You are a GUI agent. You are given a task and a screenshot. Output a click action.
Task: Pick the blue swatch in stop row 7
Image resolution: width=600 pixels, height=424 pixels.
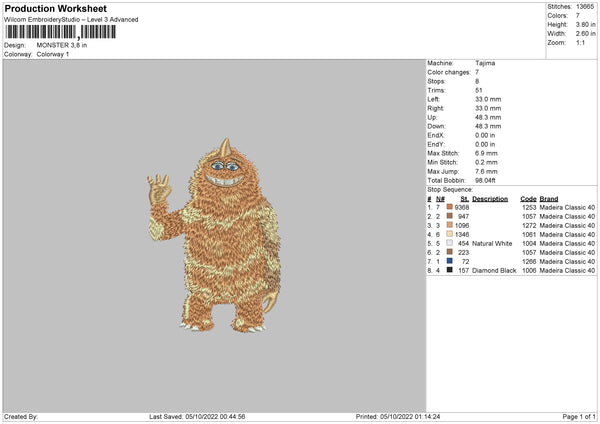click(450, 261)
